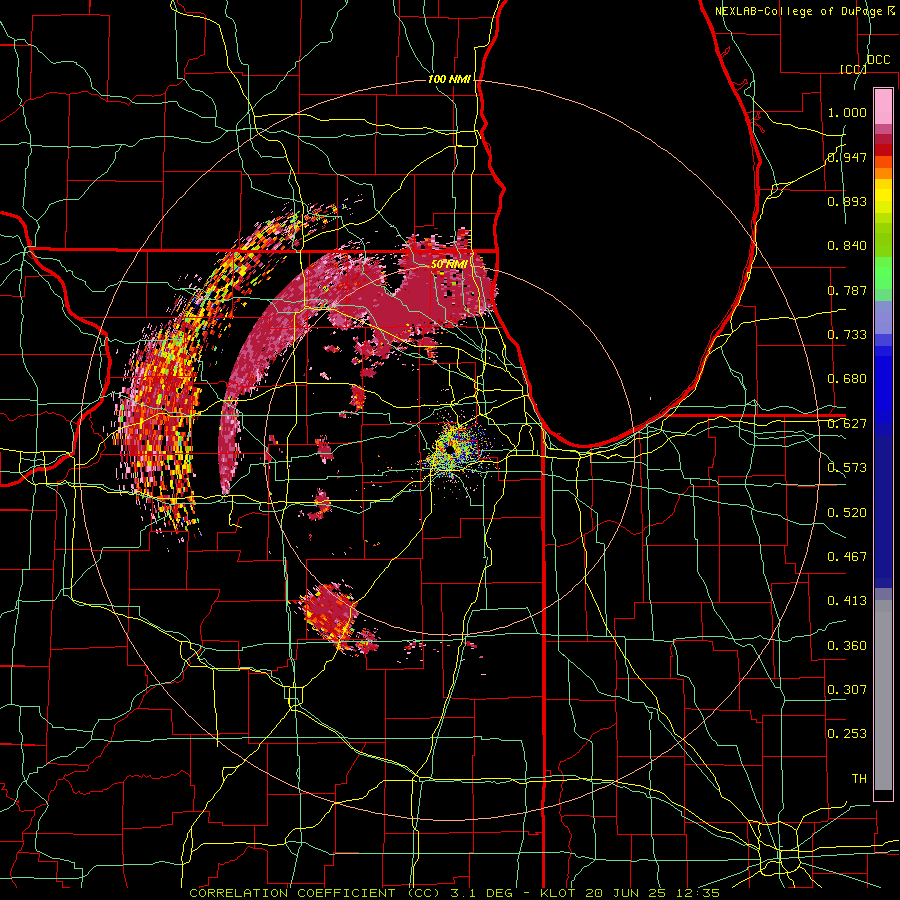Select the 0.253 scale value
Image resolution: width=900 pixels, height=900 pixels.
pos(847,734)
